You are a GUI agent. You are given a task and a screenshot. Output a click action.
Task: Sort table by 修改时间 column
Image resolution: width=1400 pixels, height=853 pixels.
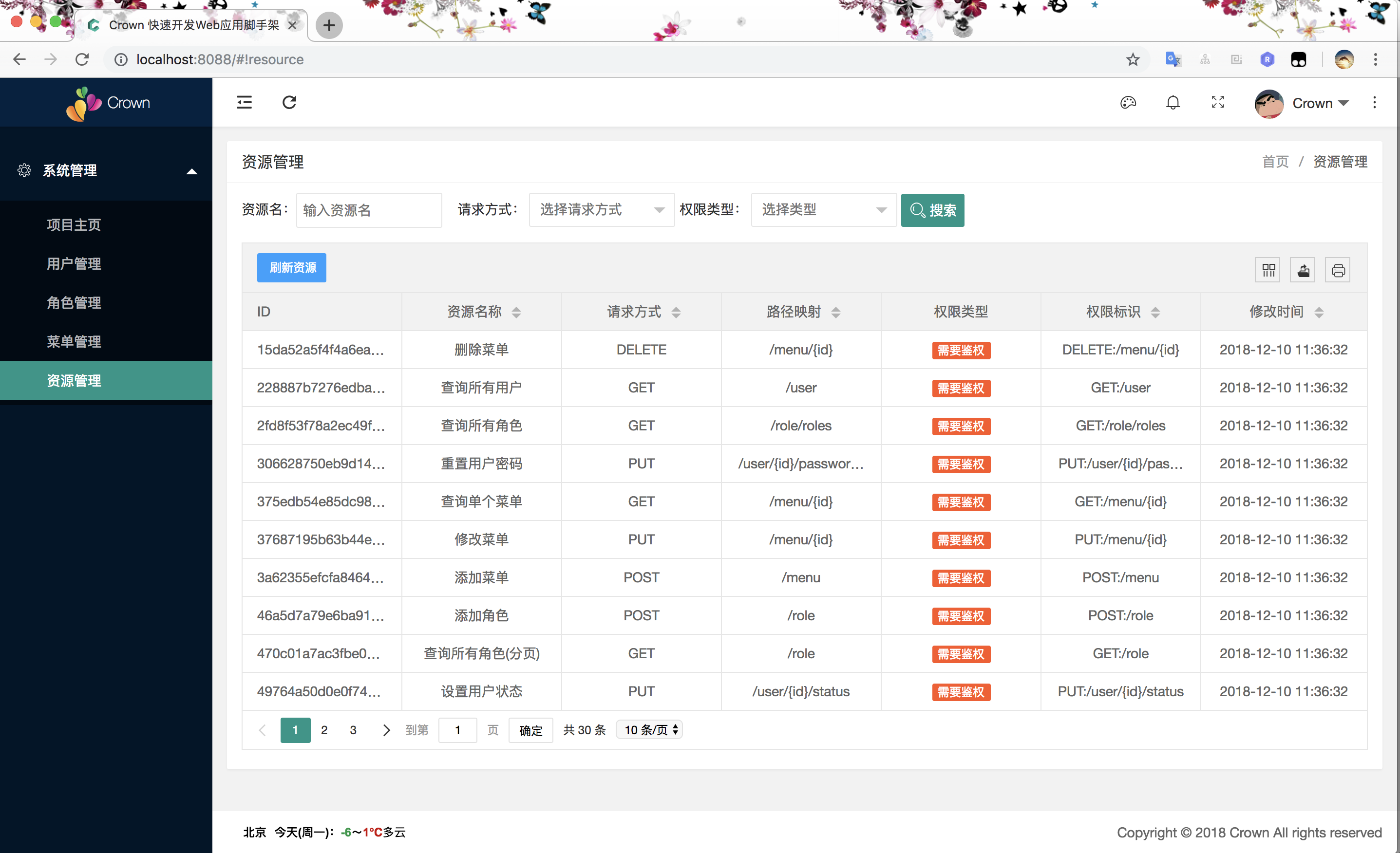[x=1319, y=312]
